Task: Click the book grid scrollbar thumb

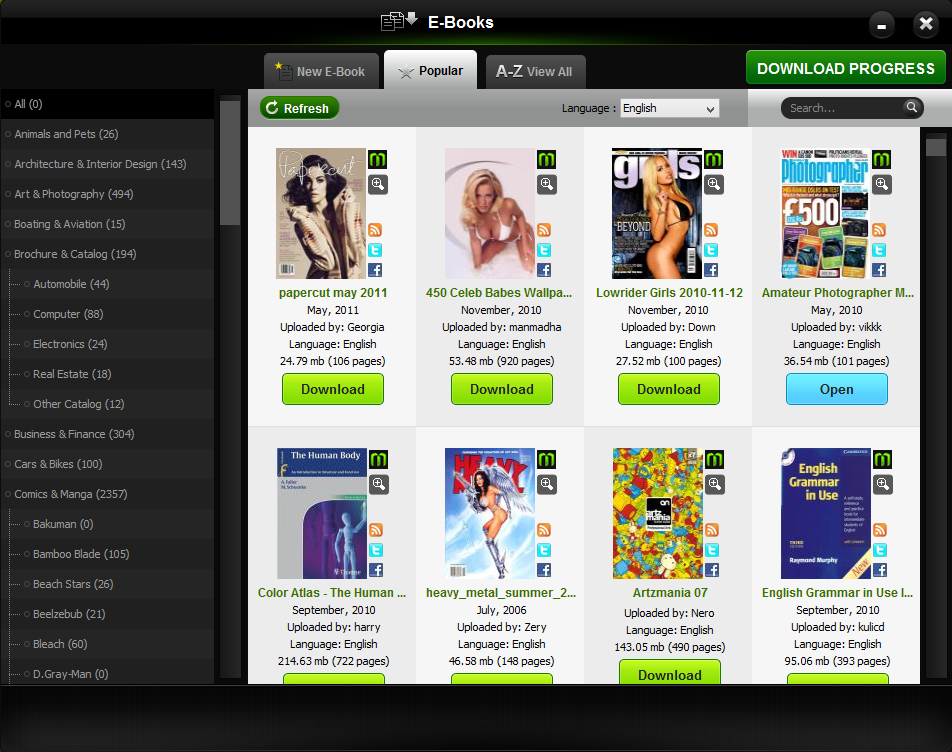Action: point(936,147)
